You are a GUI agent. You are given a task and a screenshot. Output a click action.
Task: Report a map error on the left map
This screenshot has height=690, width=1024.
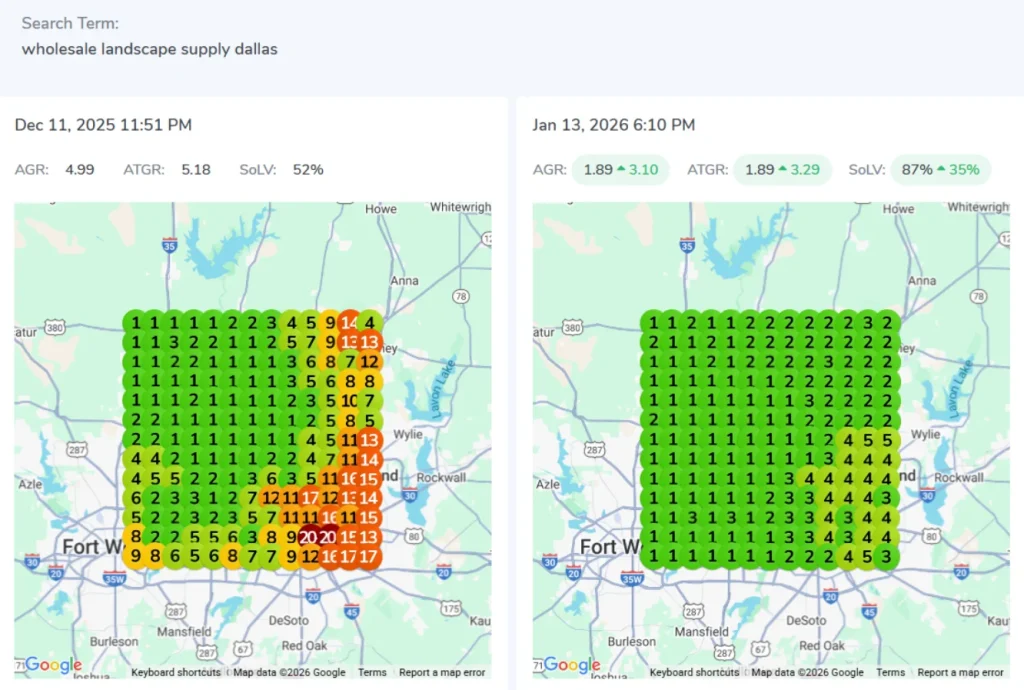click(442, 673)
